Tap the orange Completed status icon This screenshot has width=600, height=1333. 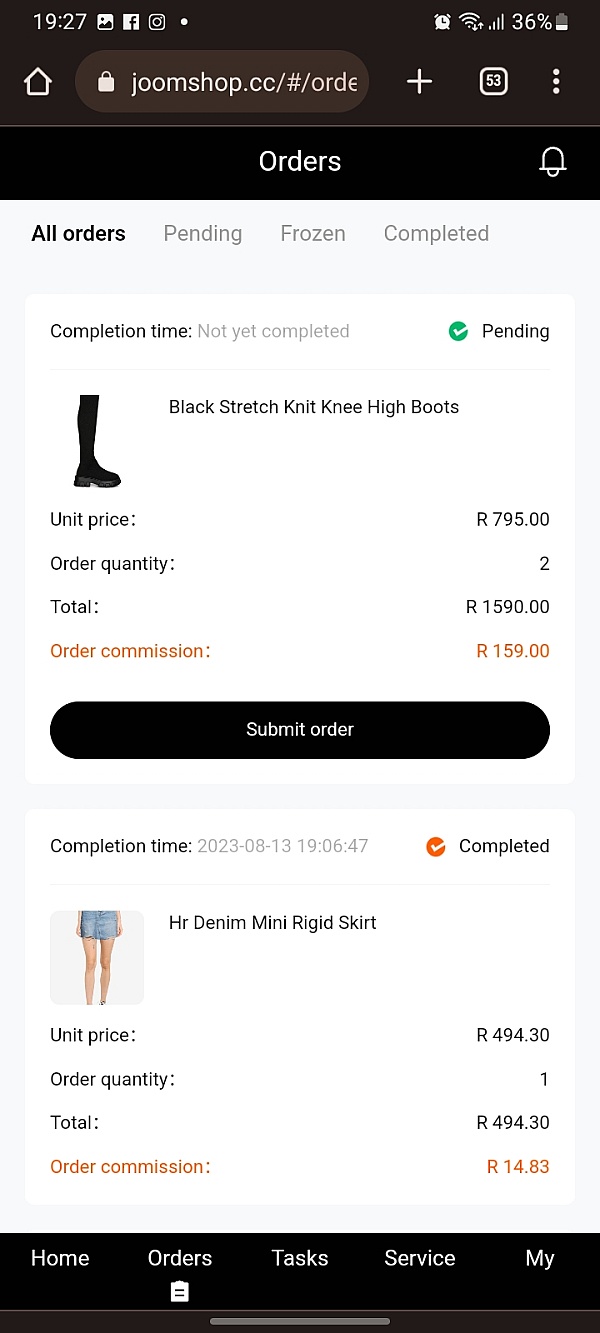[436, 846]
